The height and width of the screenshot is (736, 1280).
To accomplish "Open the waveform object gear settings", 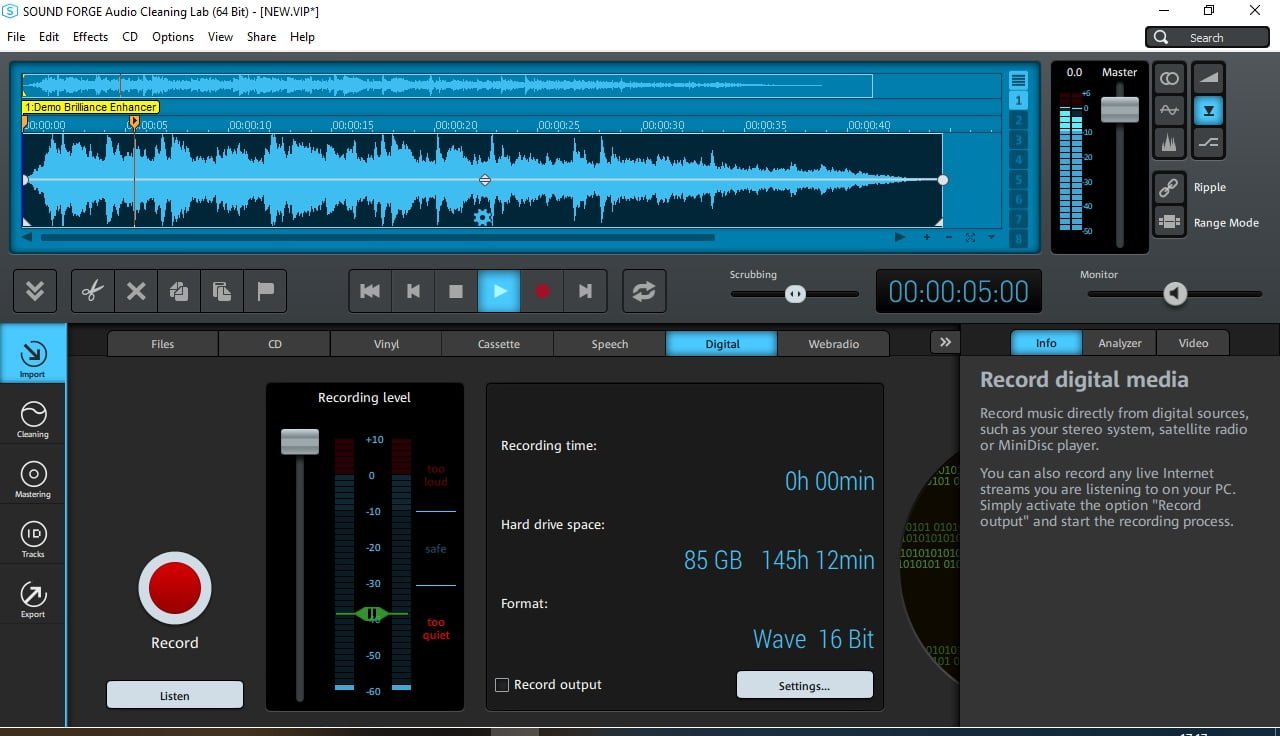I will 483,217.
